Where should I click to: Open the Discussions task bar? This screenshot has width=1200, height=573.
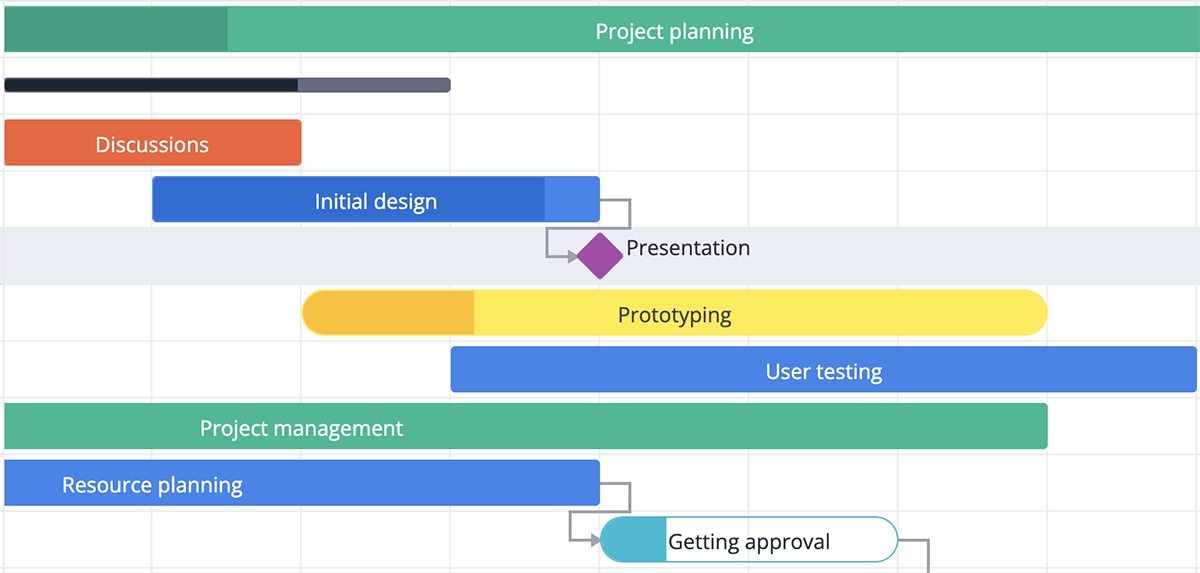[x=152, y=143]
